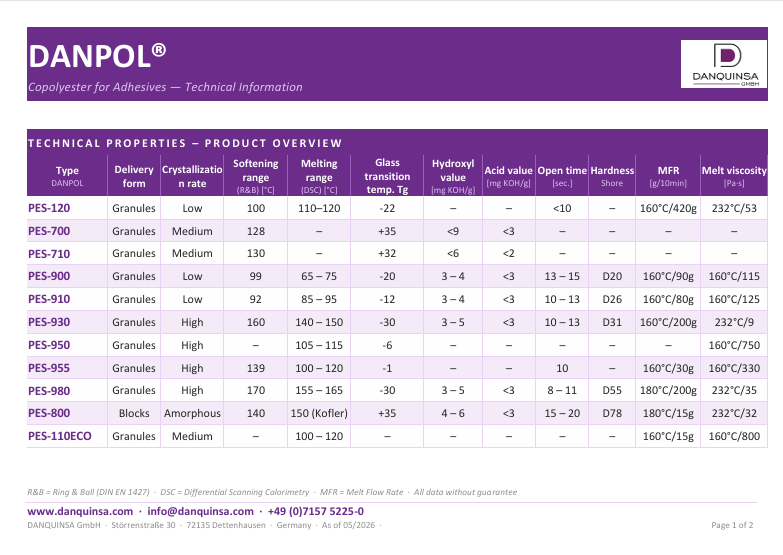Click the "Amorphous" crystallization cell
The image size is (783, 555).
192,413
